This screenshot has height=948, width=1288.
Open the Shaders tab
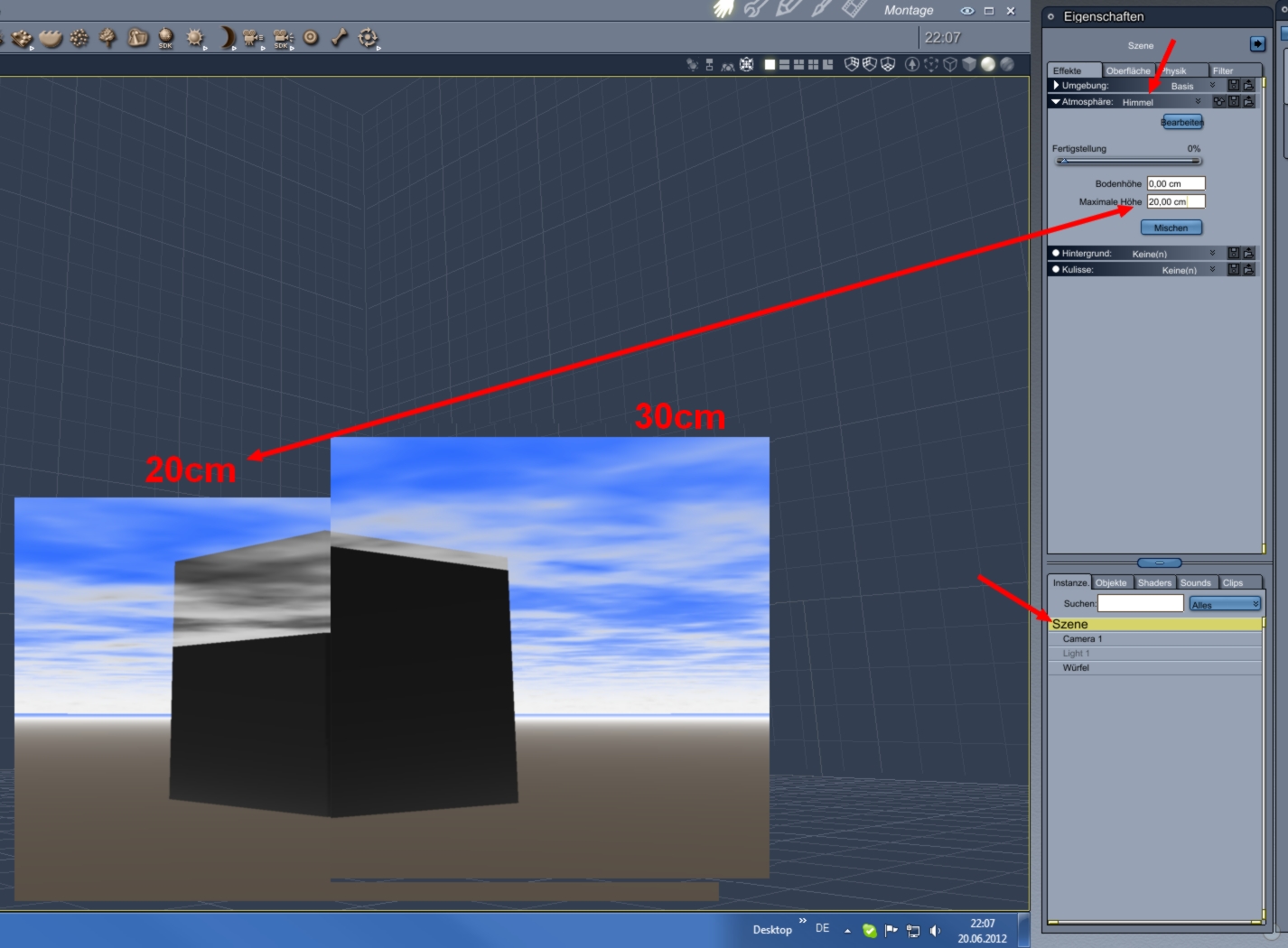(x=1154, y=582)
